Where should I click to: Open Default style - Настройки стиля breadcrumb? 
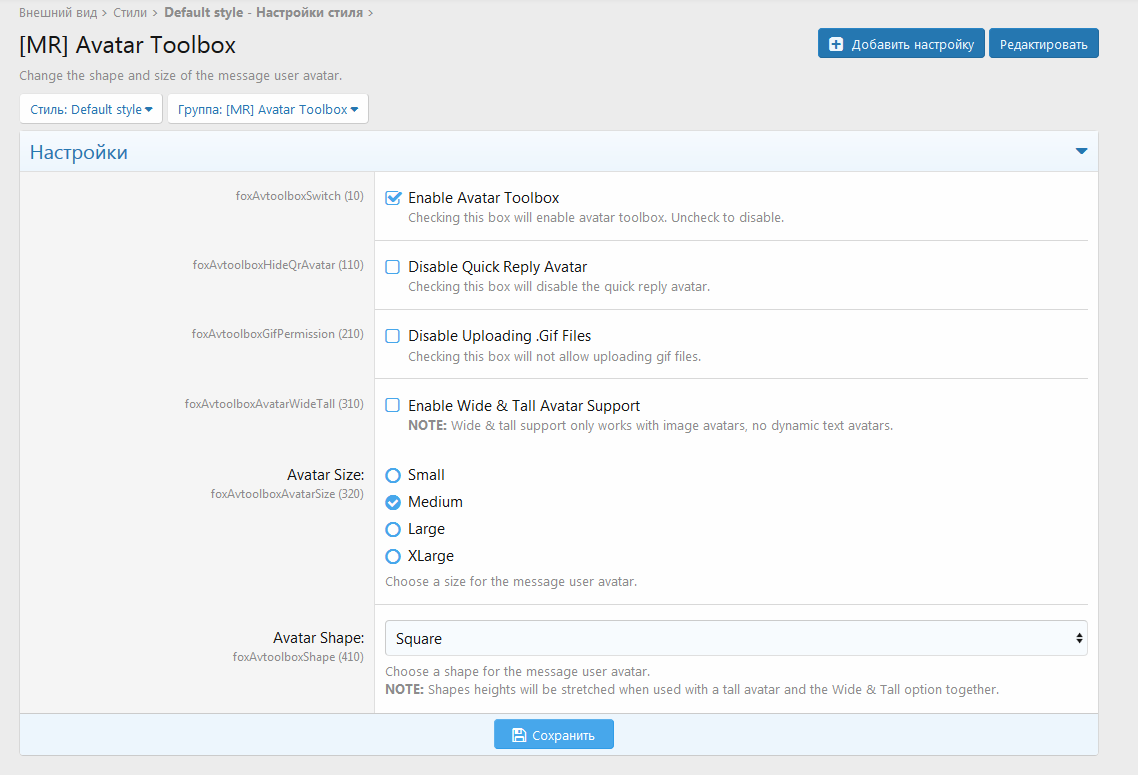click(x=263, y=13)
